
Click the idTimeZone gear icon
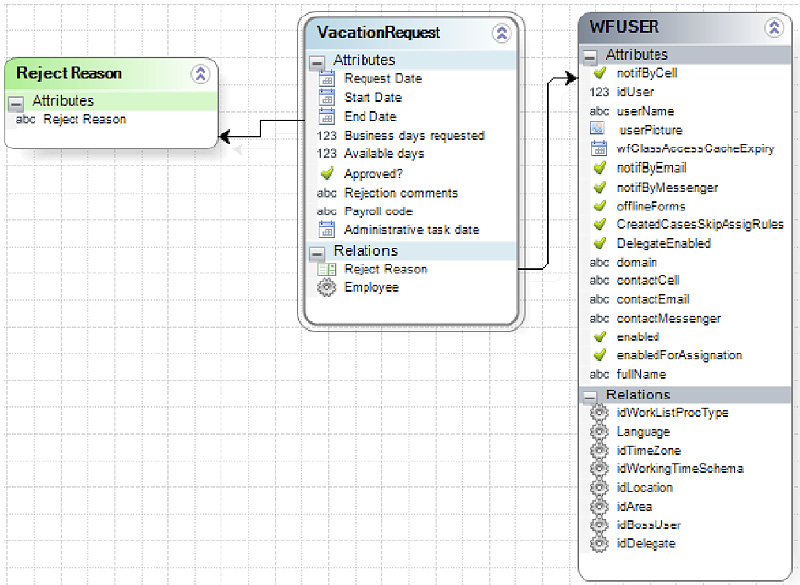[599, 450]
